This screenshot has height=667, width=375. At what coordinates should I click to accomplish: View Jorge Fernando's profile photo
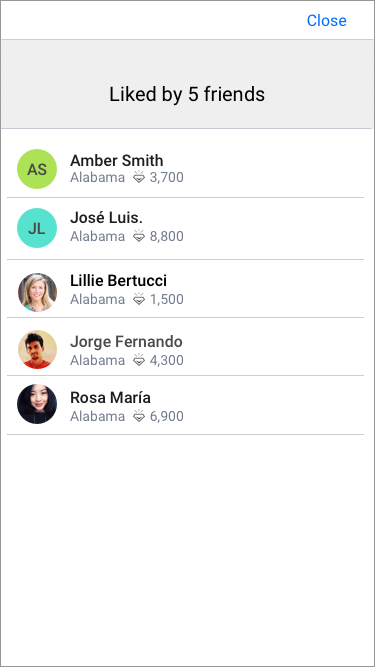tap(37, 349)
